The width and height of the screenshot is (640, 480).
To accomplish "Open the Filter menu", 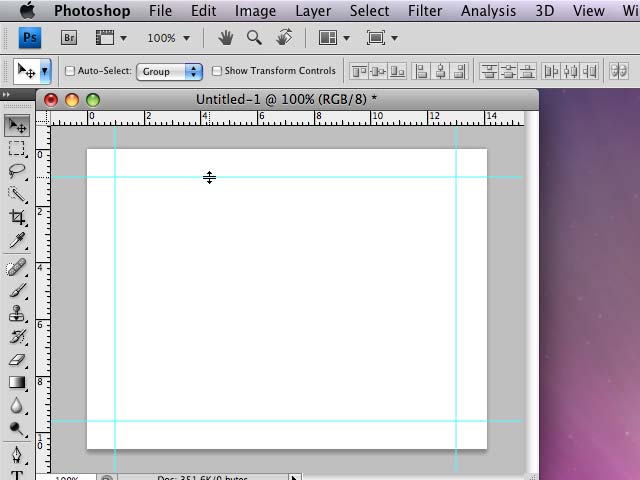I will [x=425, y=11].
